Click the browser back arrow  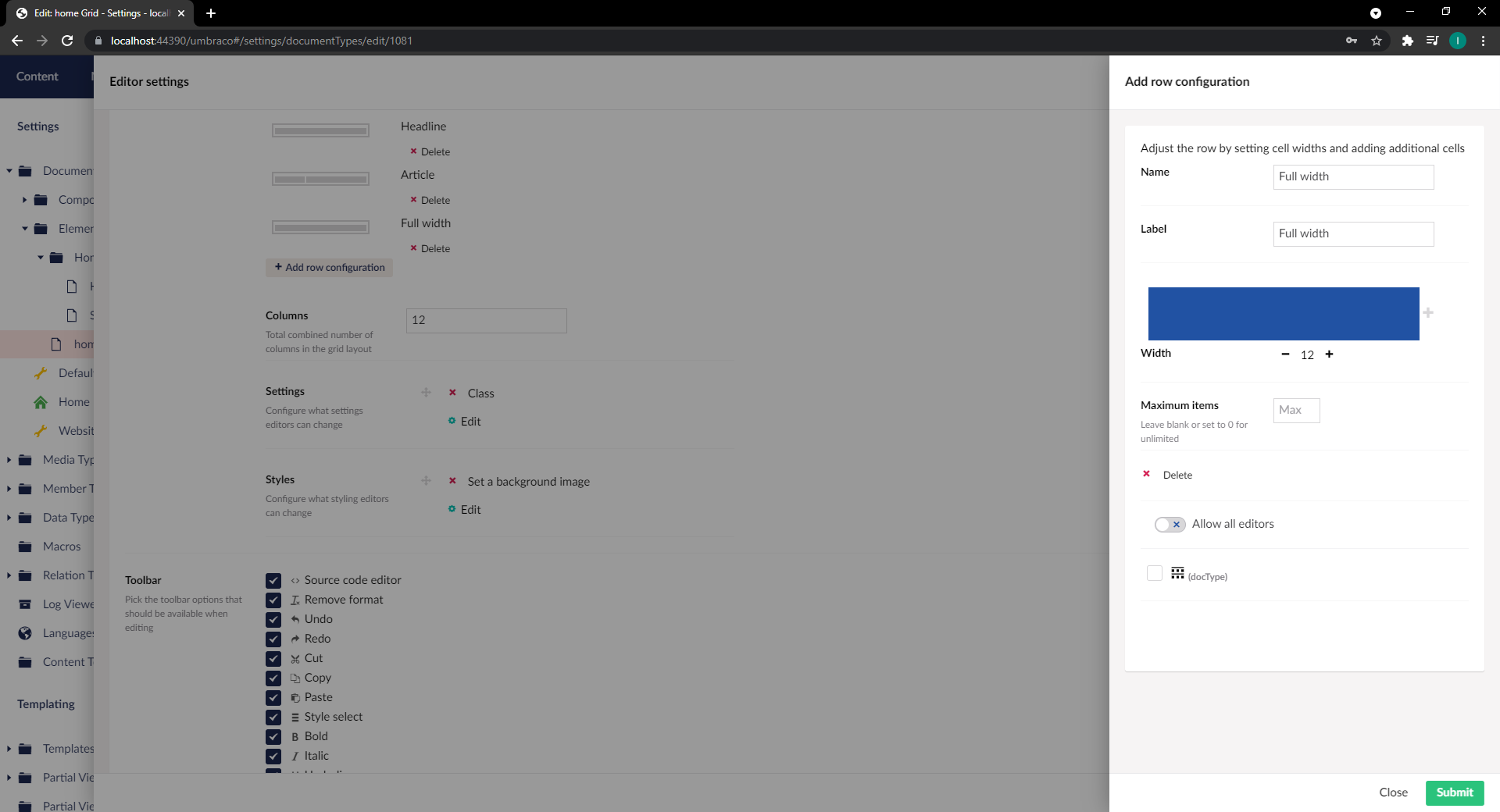pos(17,41)
